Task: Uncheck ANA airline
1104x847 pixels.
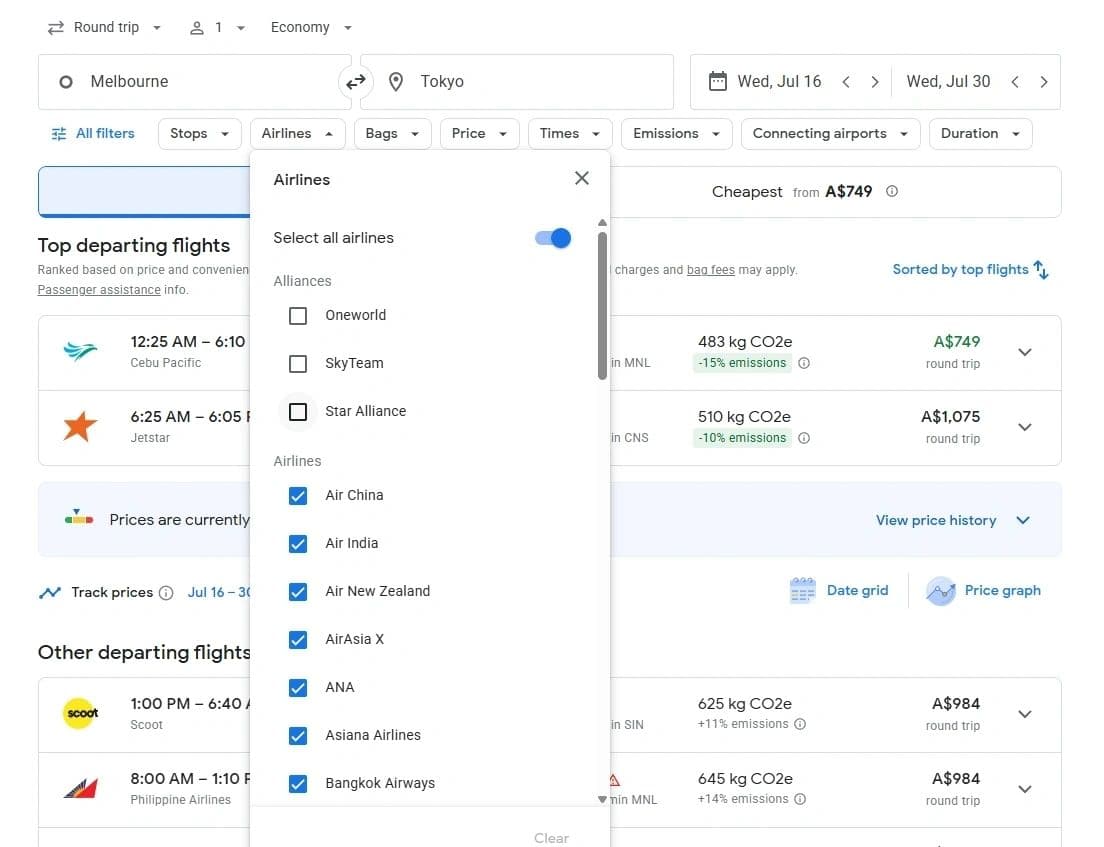Action: (x=298, y=687)
